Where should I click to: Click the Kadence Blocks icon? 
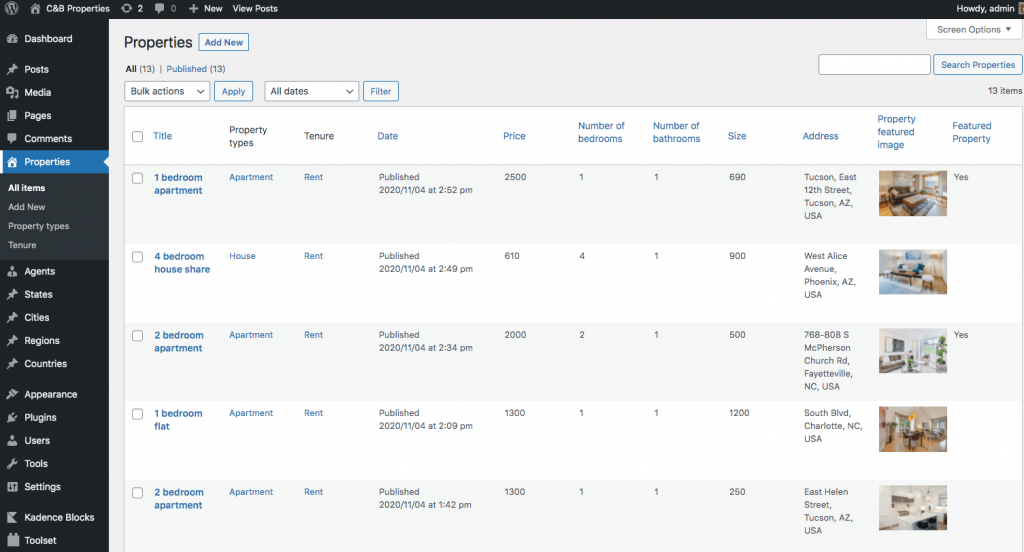tap(12, 517)
